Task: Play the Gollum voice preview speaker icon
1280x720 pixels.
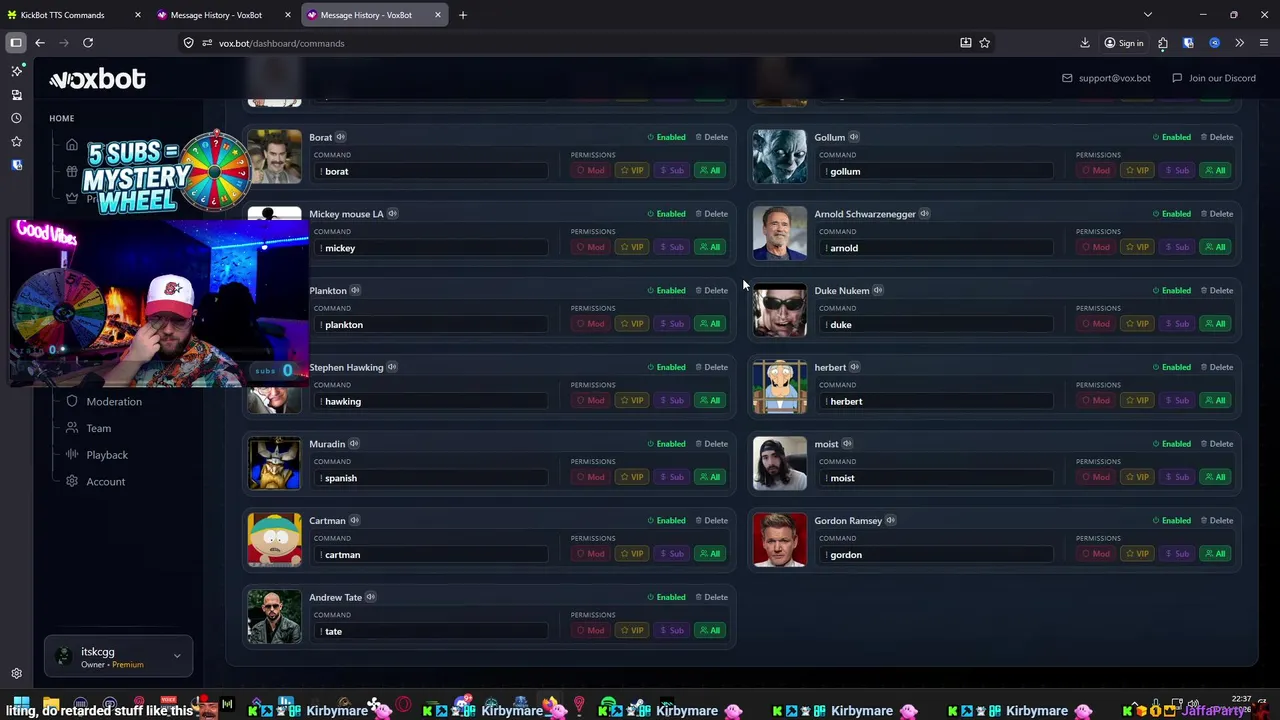Action: pyautogui.click(x=854, y=137)
